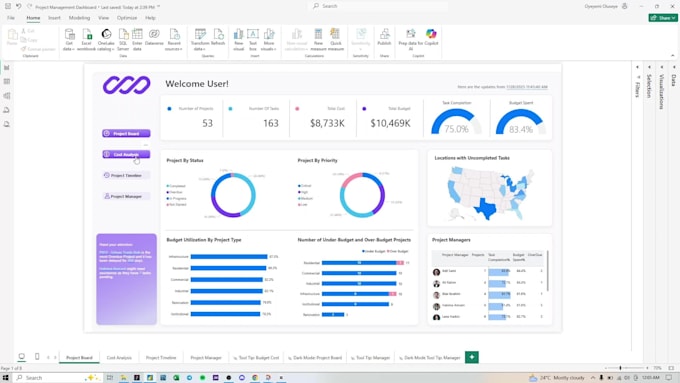Open the More visuals dropdown
Image resolution: width=680 pixels, height=383 pixels.
click(x=269, y=40)
